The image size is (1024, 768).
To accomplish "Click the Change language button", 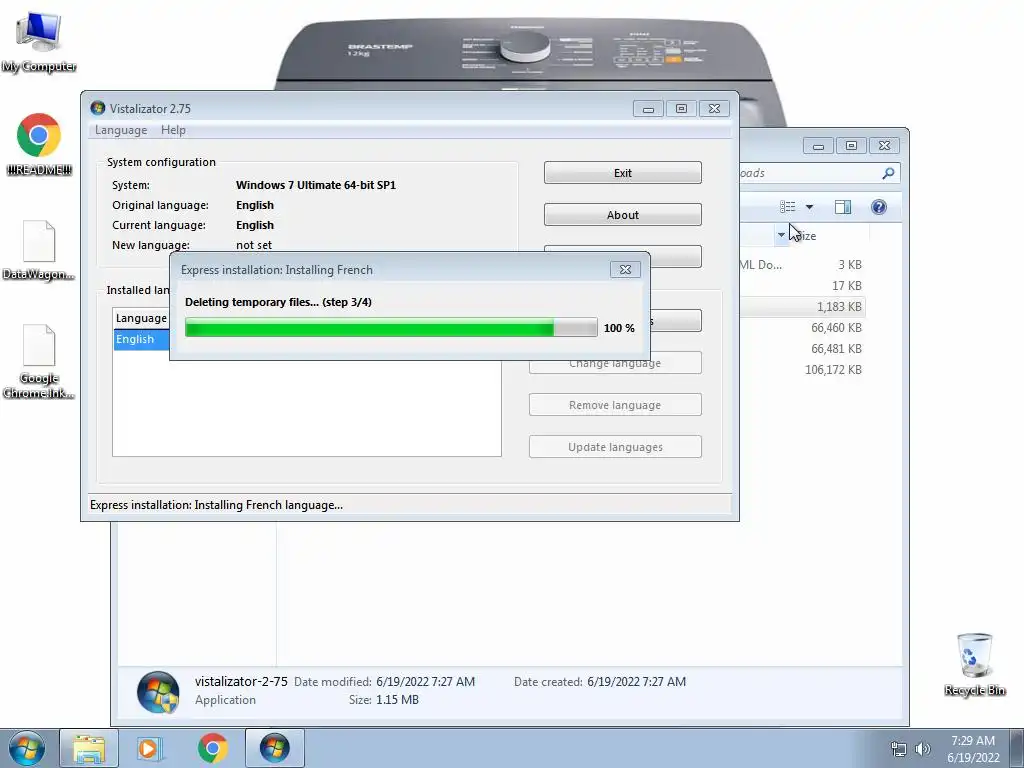I will (x=615, y=366).
